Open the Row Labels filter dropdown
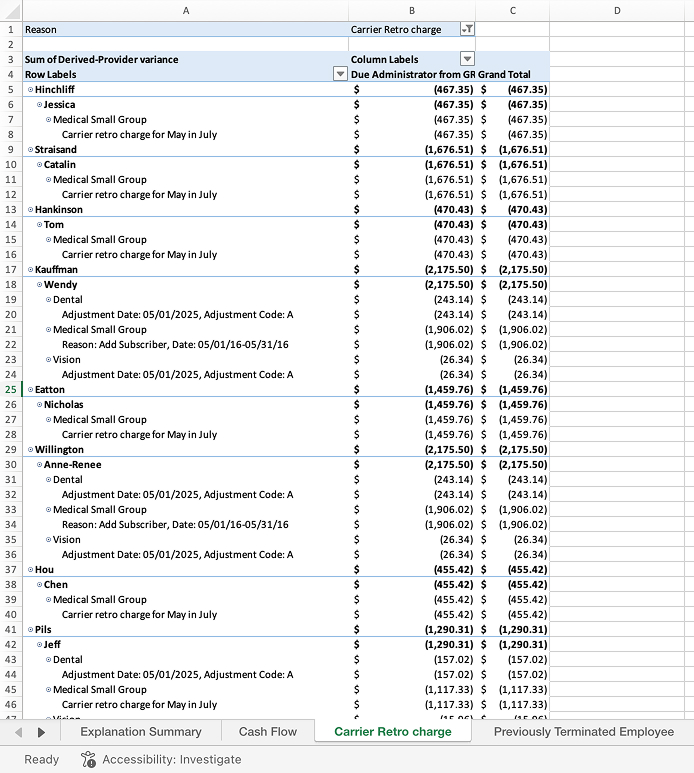 [x=340, y=74]
